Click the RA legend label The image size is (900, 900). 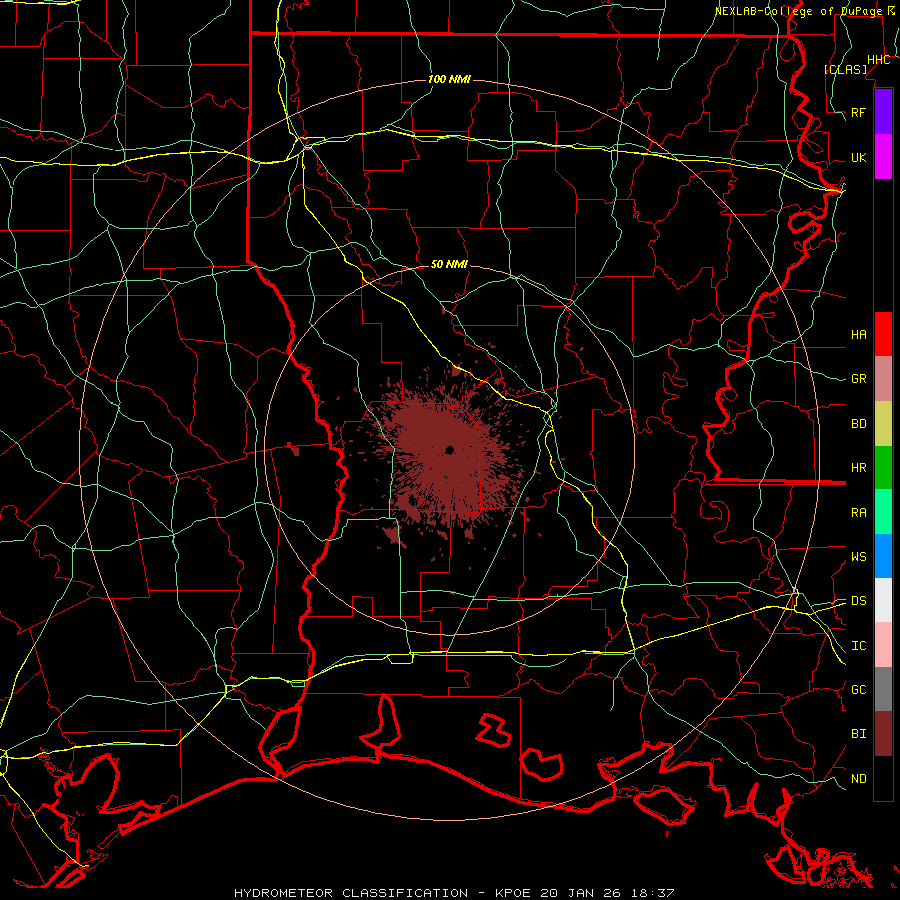858,513
